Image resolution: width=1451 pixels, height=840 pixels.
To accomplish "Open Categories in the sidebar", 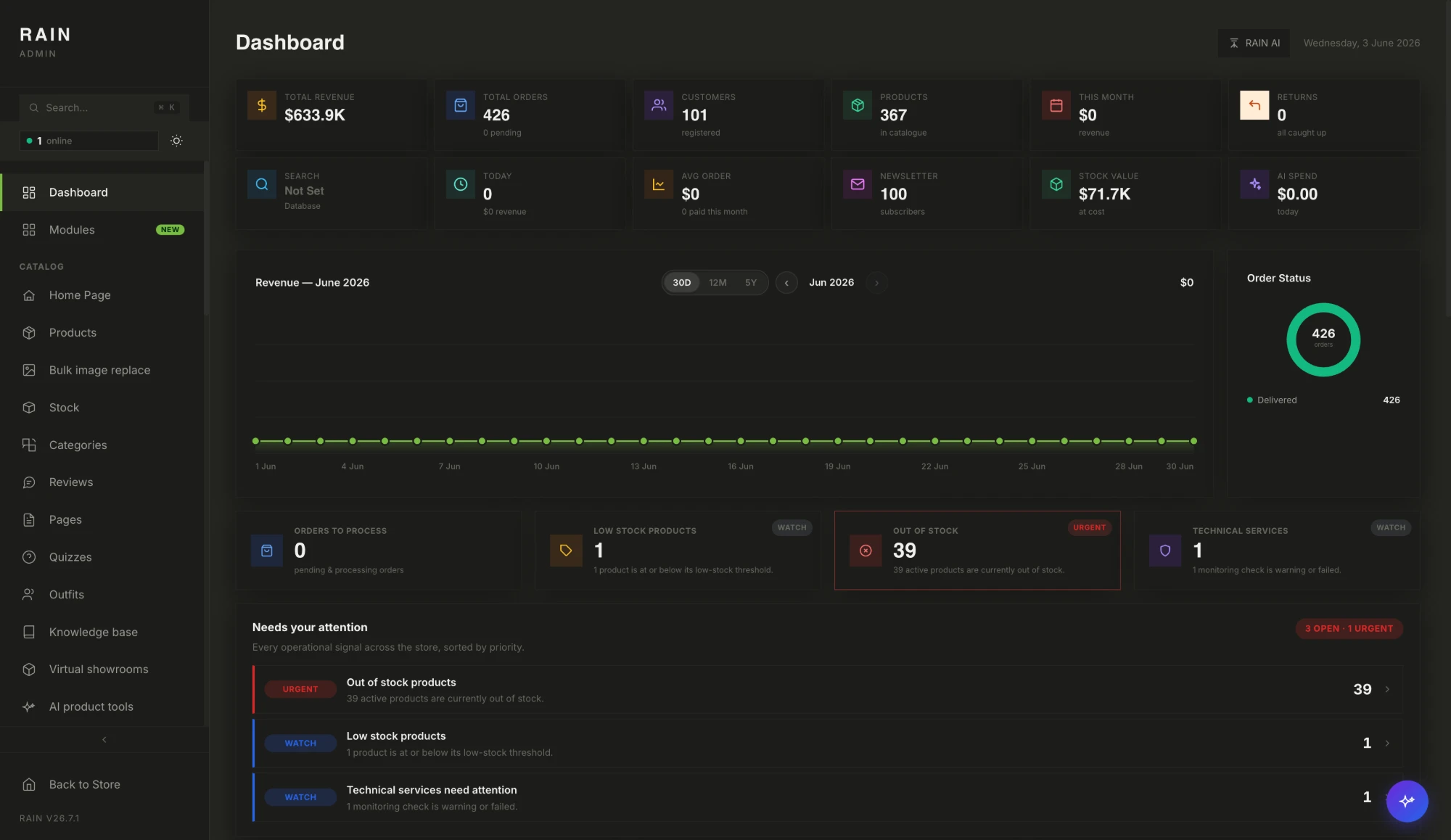I will click(x=102, y=445).
